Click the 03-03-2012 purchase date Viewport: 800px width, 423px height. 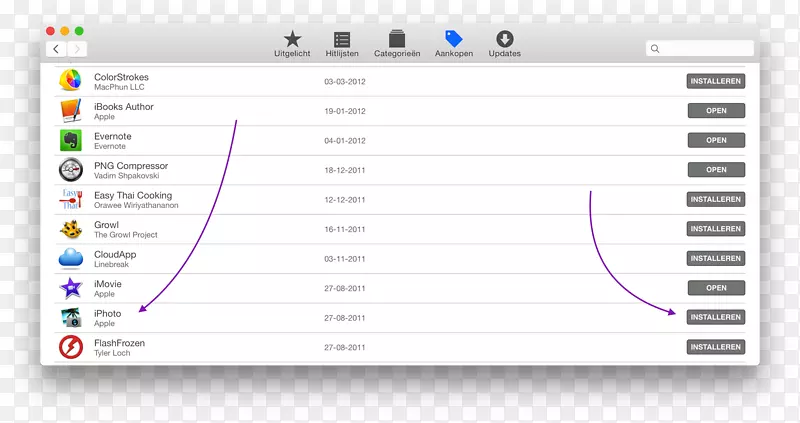[x=345, y=82]
